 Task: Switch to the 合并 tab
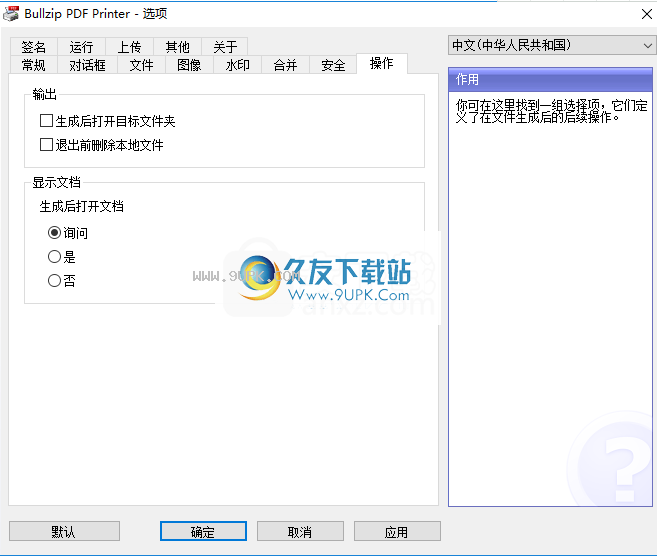[x=285, y=65]
